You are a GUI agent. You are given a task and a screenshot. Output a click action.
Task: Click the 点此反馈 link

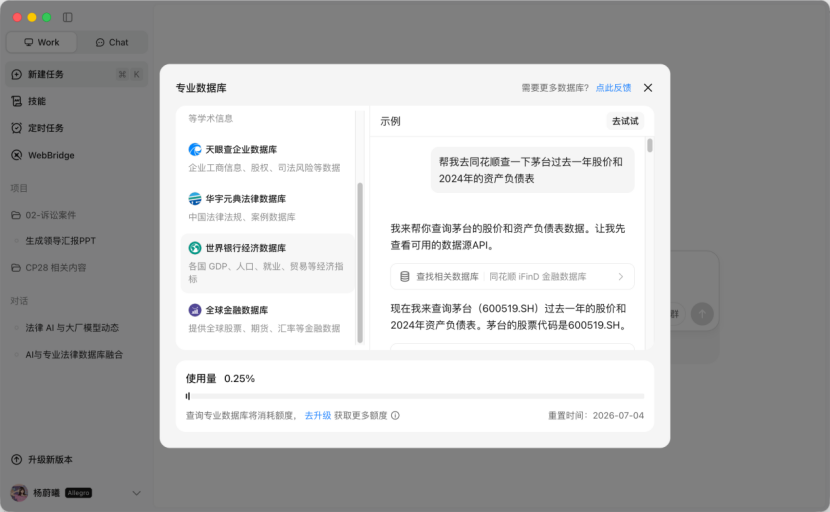[x=613, y=88]
